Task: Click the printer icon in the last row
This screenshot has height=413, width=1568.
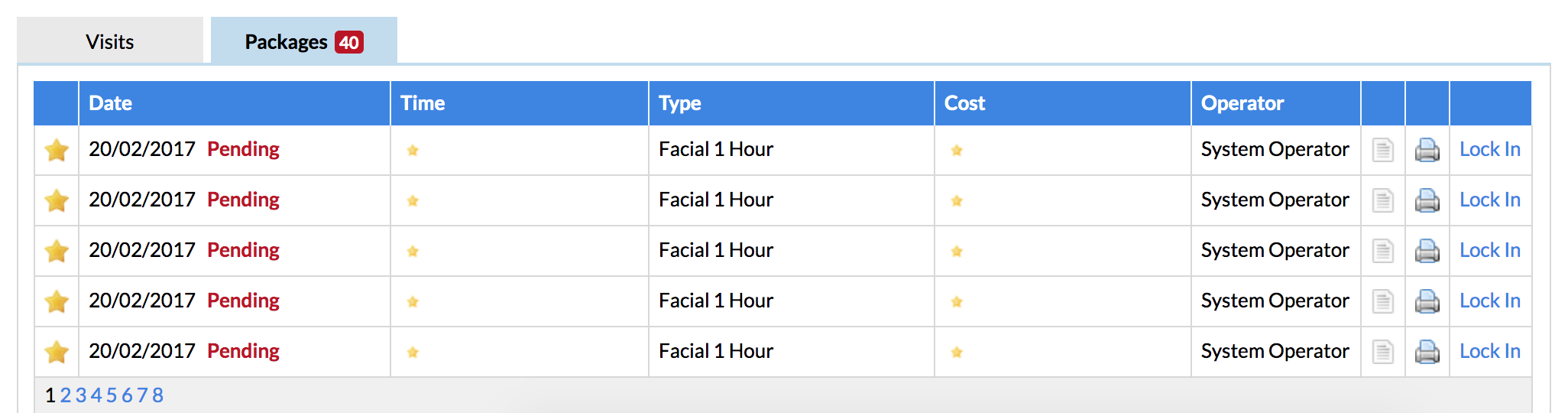Action: pos(1427,352)
